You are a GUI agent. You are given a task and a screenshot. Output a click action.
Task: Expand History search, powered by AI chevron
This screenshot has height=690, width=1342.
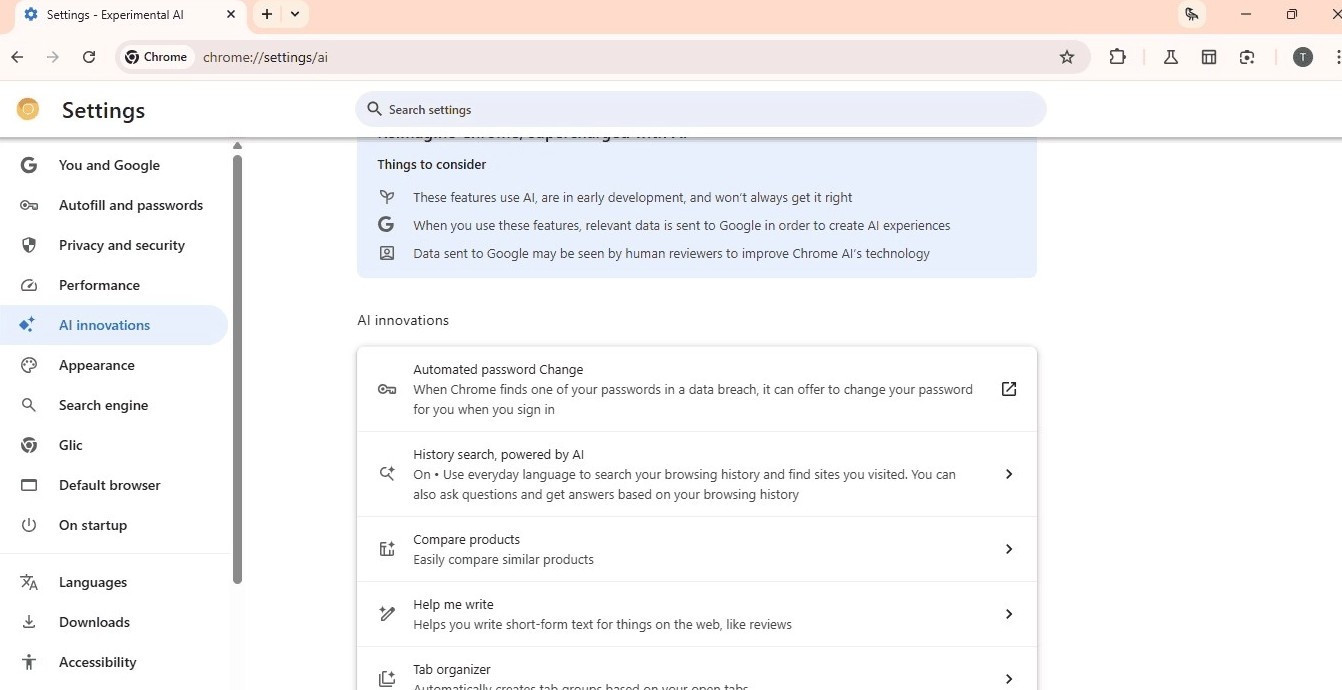pos(1009,474)
